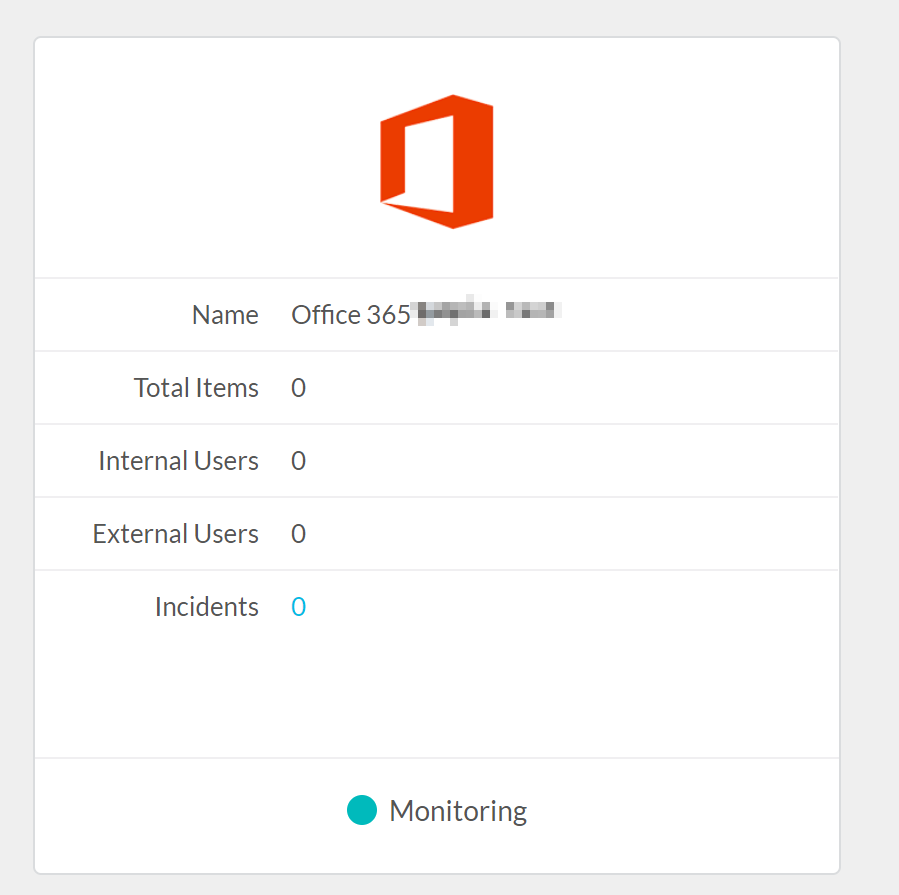Image resolution: width=899 pixels, height=895 pixels.
Task: Select the zero value beside Total Items
Action: click(297, 387)
